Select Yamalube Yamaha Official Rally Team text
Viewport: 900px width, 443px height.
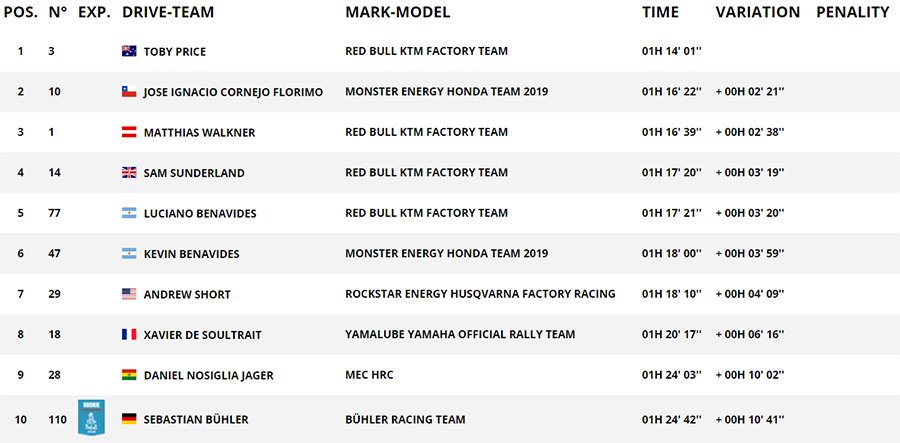point(460,334)
